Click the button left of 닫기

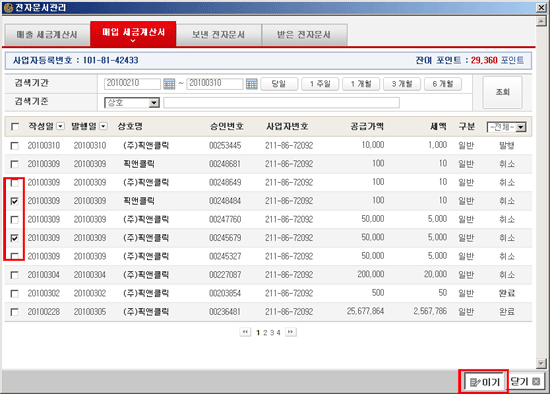484,382
